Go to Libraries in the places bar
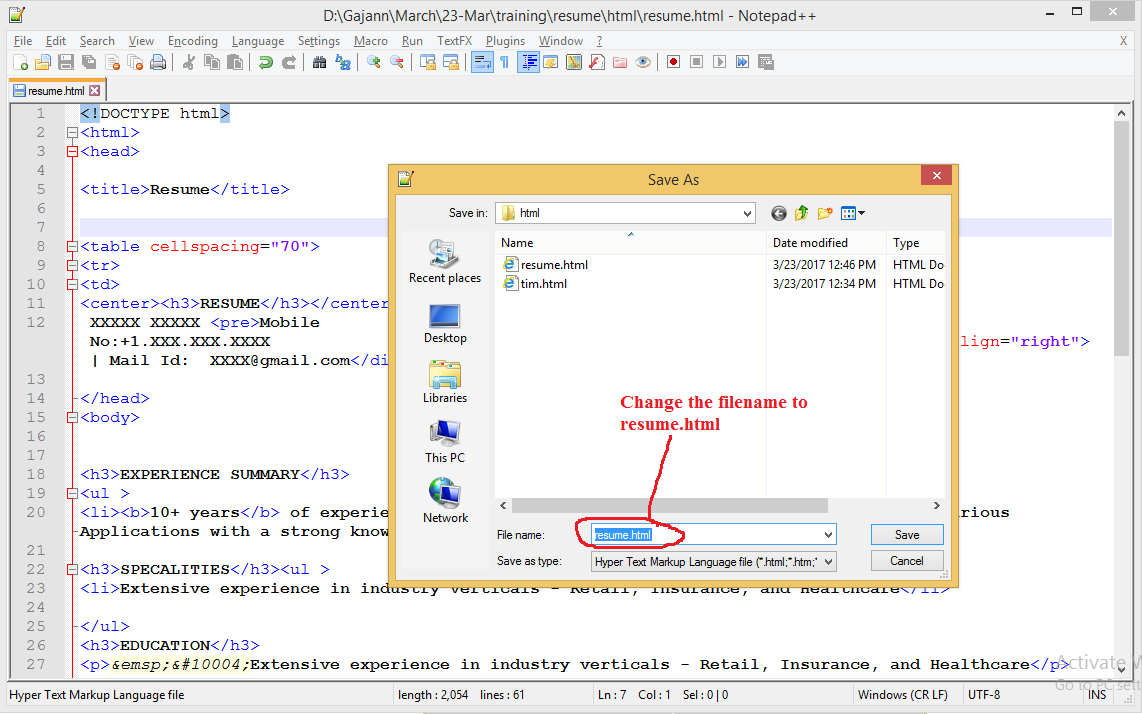The height and width of the screenshot is (714, 1142). click(445, 382)
